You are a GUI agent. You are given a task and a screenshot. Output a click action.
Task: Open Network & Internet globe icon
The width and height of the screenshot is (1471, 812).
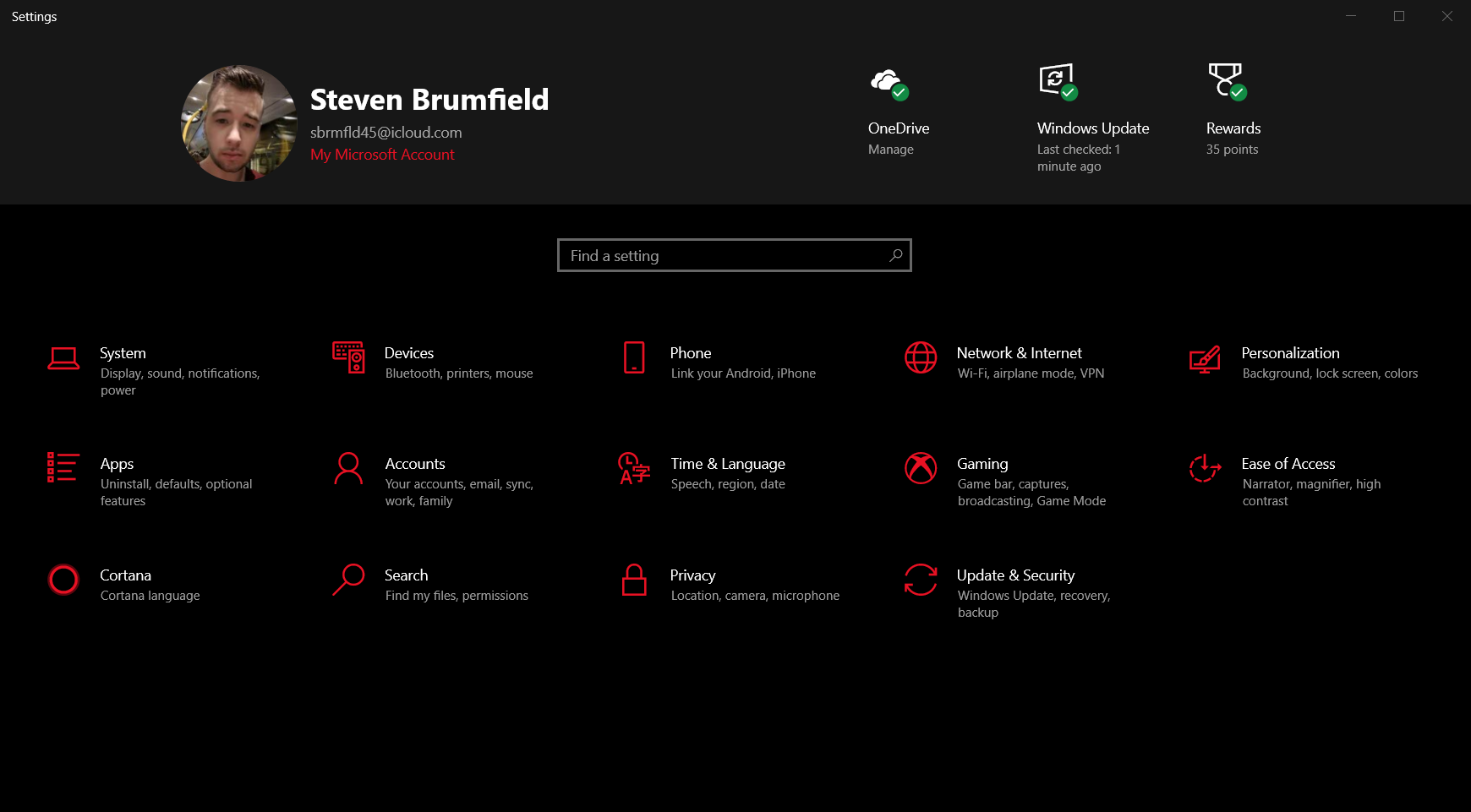point(921,357)
